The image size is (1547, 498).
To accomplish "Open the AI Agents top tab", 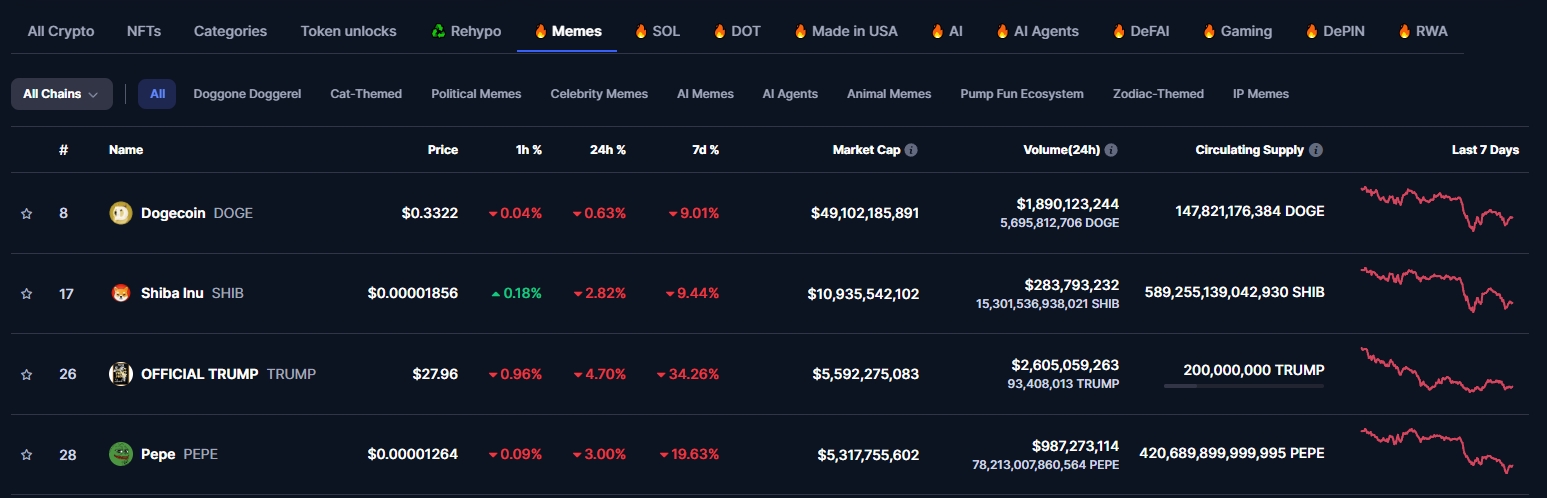I will pyautogui.click(x=1038, y=31).
